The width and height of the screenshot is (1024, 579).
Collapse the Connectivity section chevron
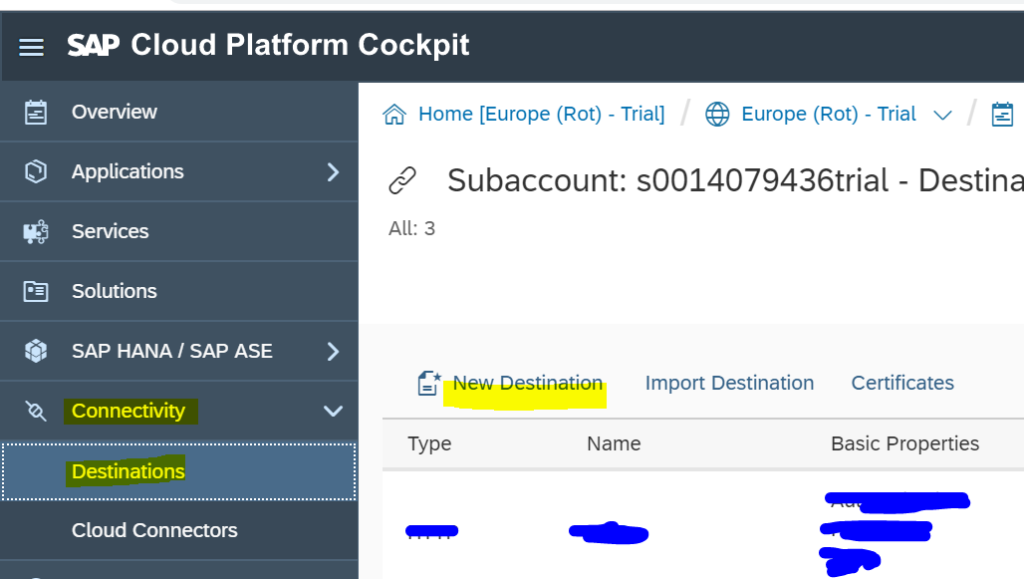tap(333, 411)
